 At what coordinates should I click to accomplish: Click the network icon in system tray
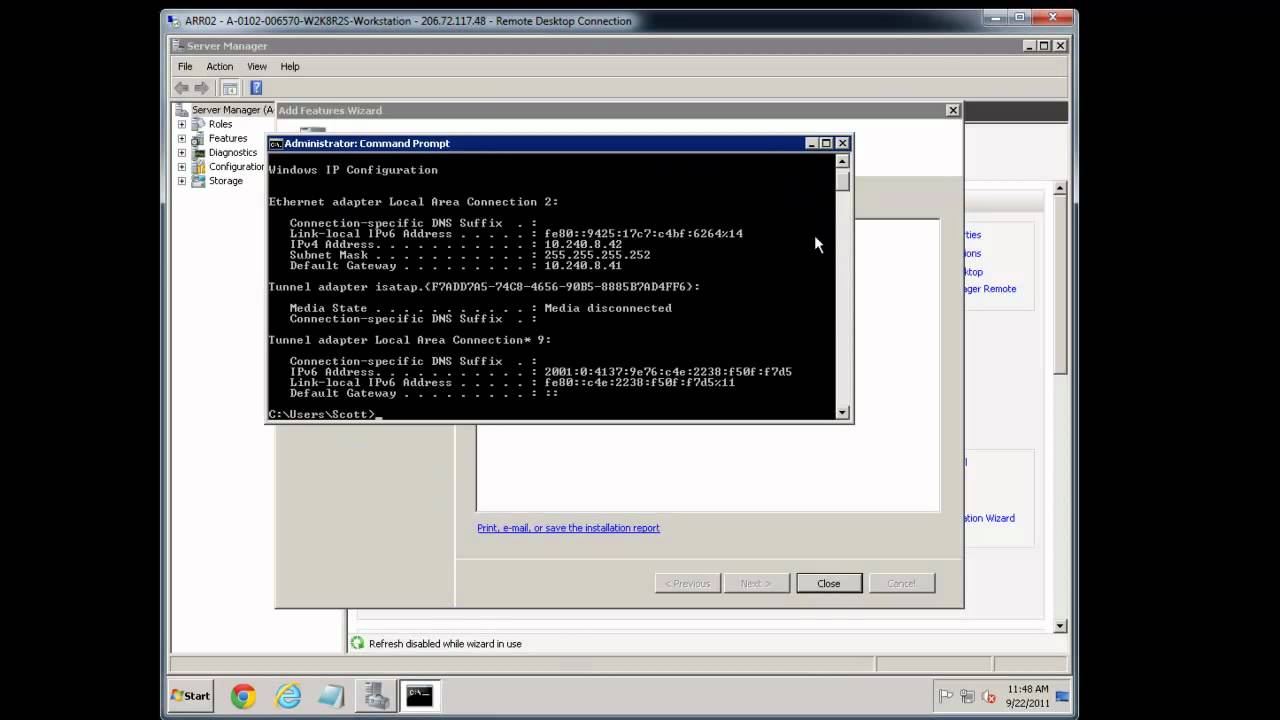(967, 696)
